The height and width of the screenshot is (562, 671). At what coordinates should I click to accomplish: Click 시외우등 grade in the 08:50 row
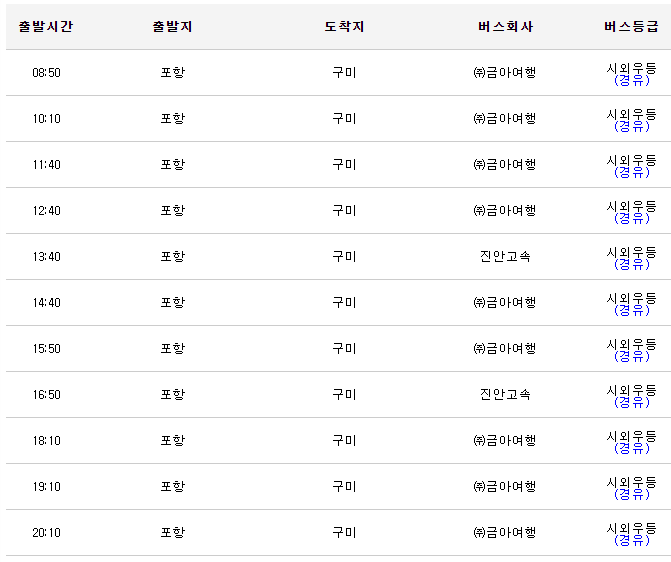[x=632, y=68]
